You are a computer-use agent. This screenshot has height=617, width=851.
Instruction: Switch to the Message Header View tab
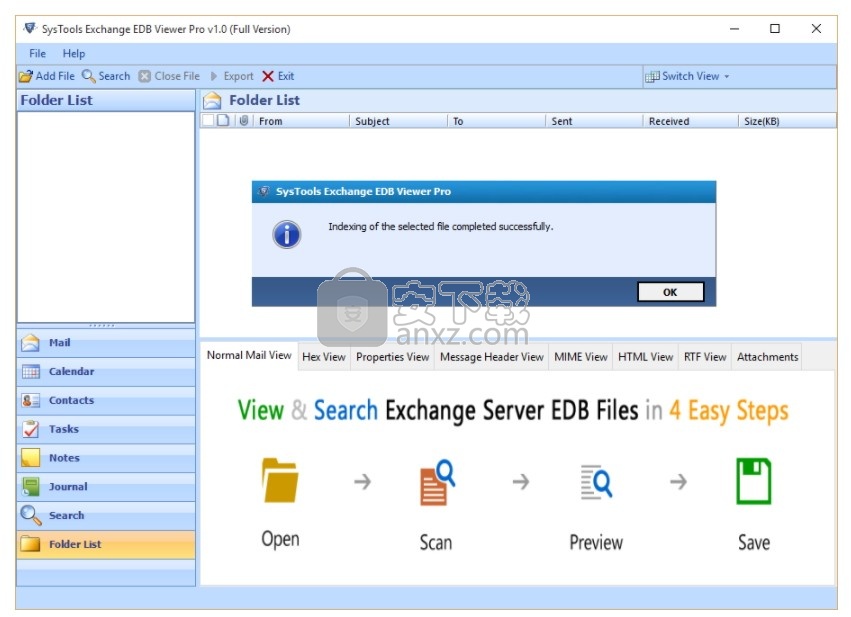coord(492,357)
